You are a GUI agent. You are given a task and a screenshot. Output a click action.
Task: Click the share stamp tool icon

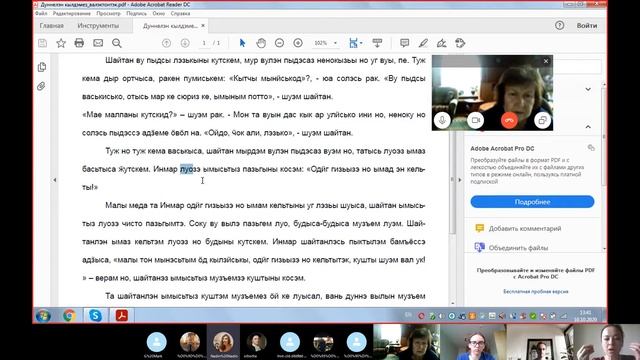[460, 43]
